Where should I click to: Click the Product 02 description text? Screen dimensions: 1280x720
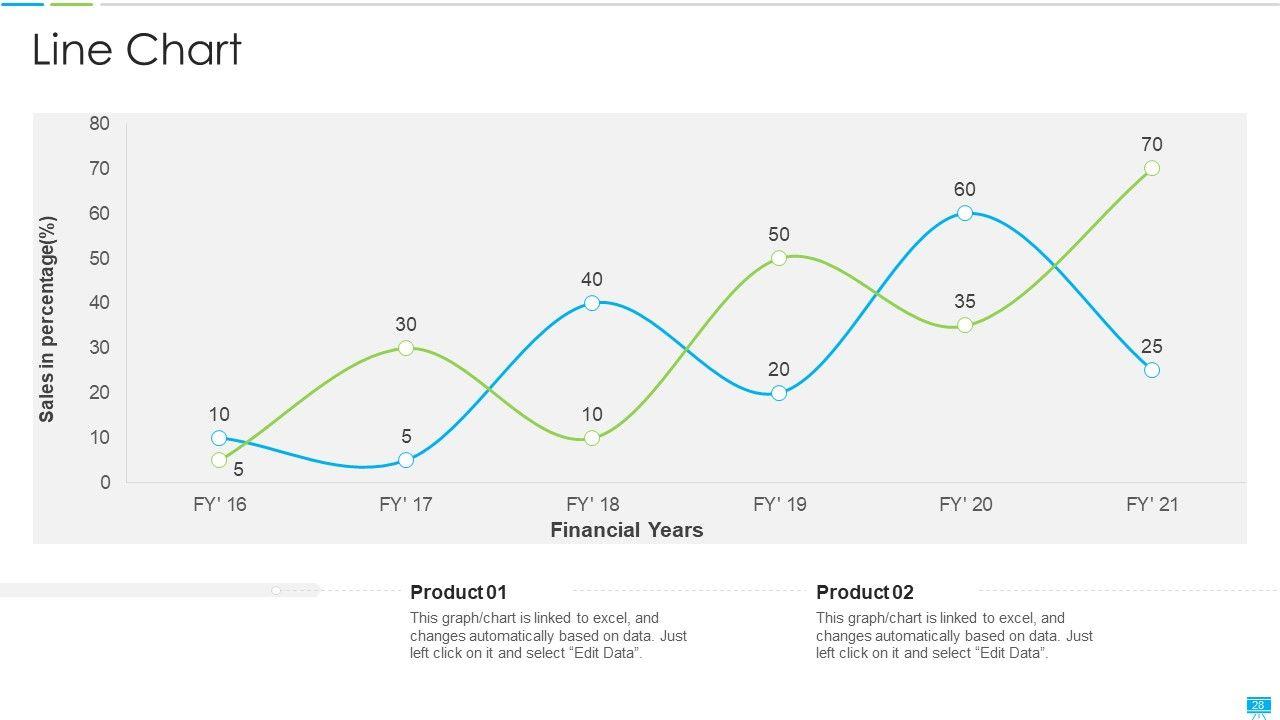tap(954, 636)
